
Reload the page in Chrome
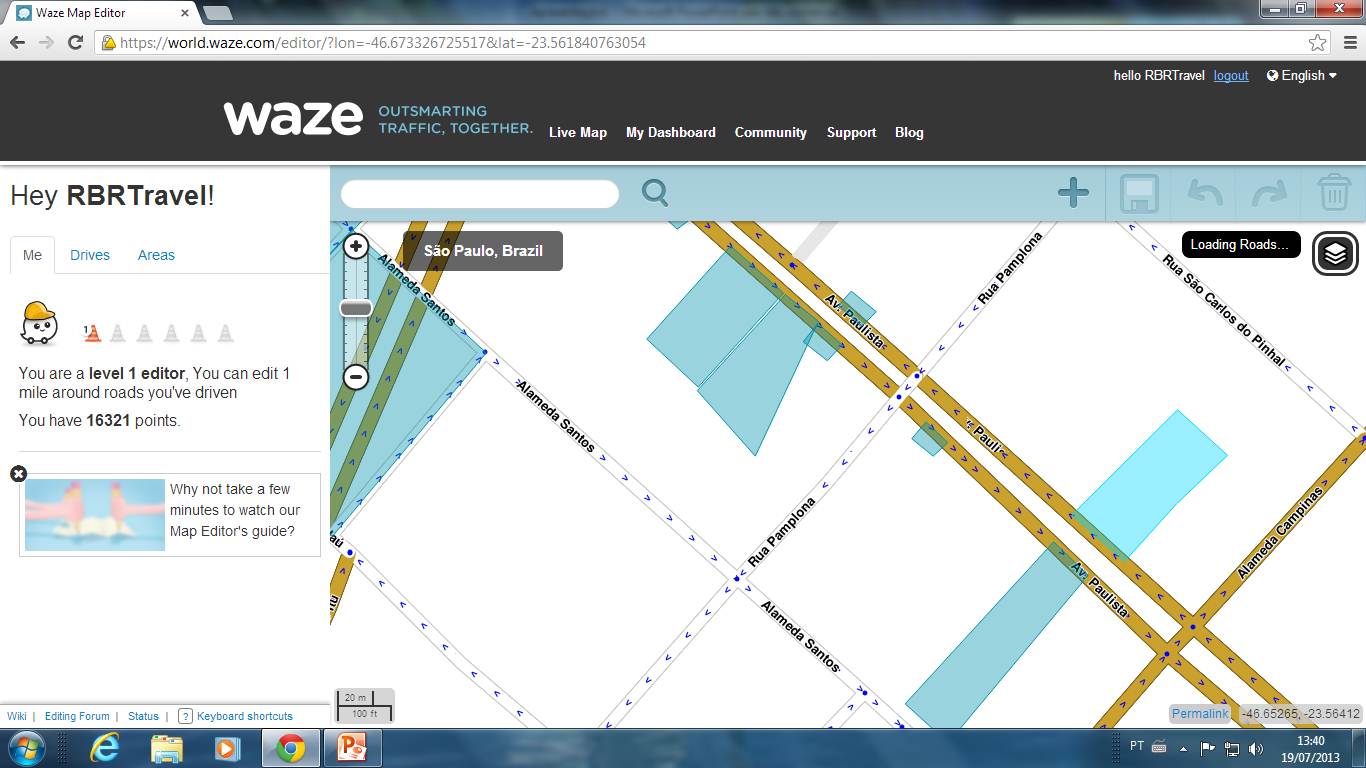point(75,43)
